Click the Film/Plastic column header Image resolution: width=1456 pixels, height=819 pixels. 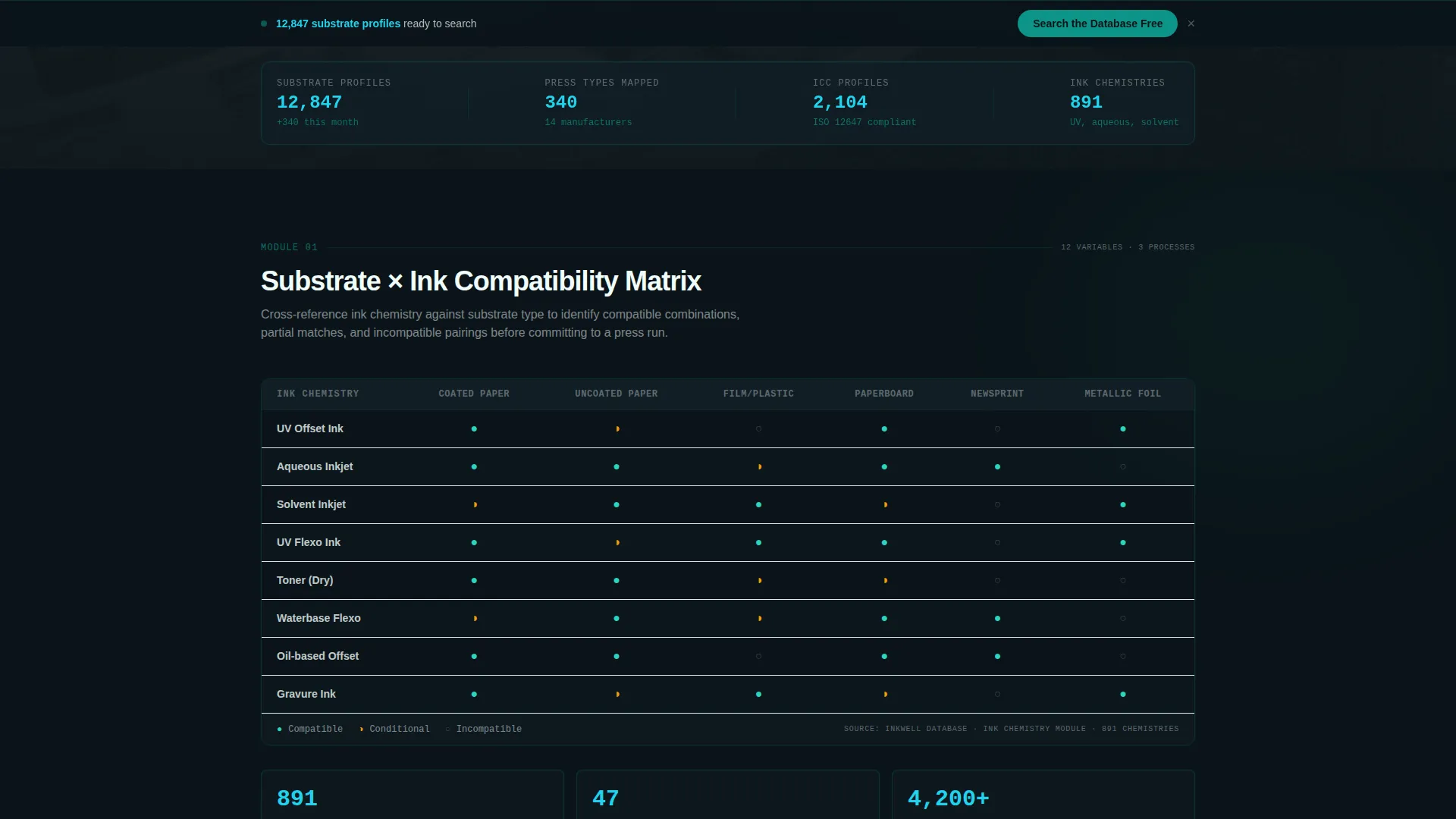pyautogui.click(x=758, y=394)
